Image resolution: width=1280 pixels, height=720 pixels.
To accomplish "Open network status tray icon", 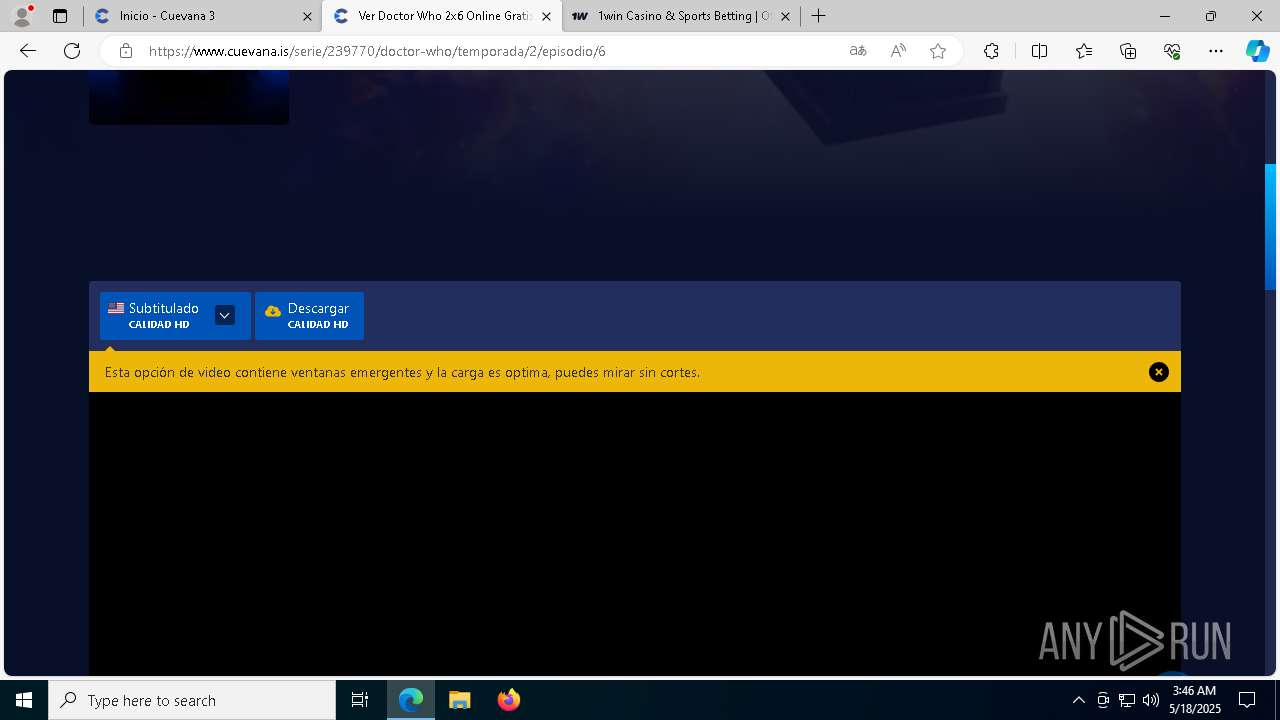I will coord(1127,700).
